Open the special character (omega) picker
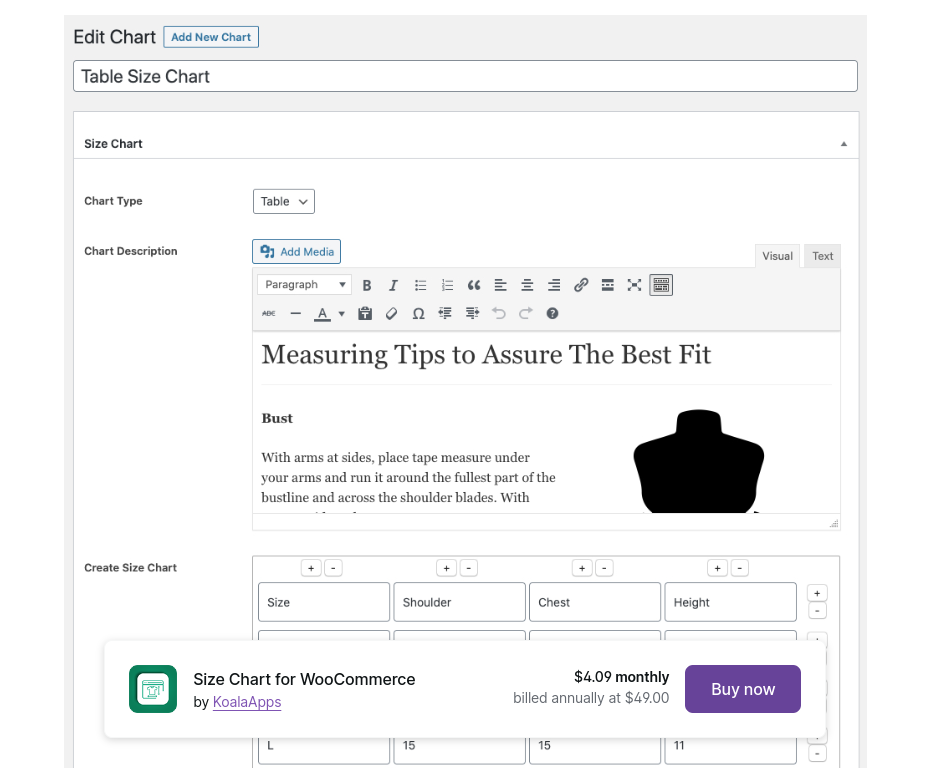Screen dimensions: 938x768 click(x=418, y=313)
